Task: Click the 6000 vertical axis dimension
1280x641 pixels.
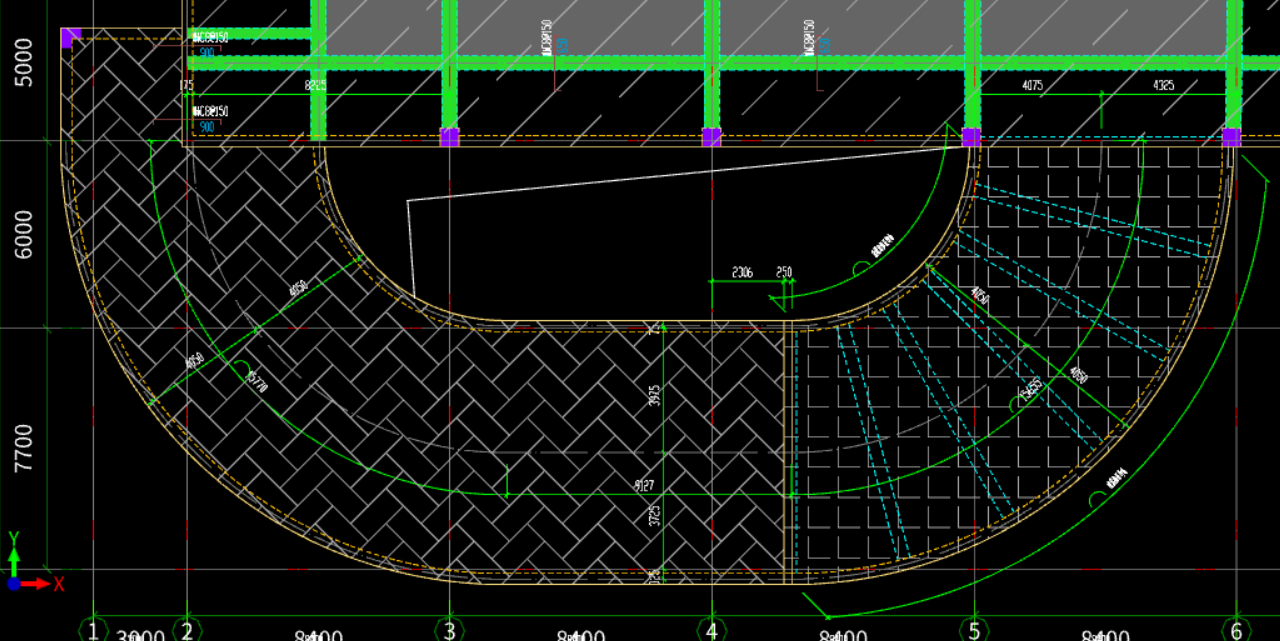Action: pyautogui.click(x=24, y=234)
